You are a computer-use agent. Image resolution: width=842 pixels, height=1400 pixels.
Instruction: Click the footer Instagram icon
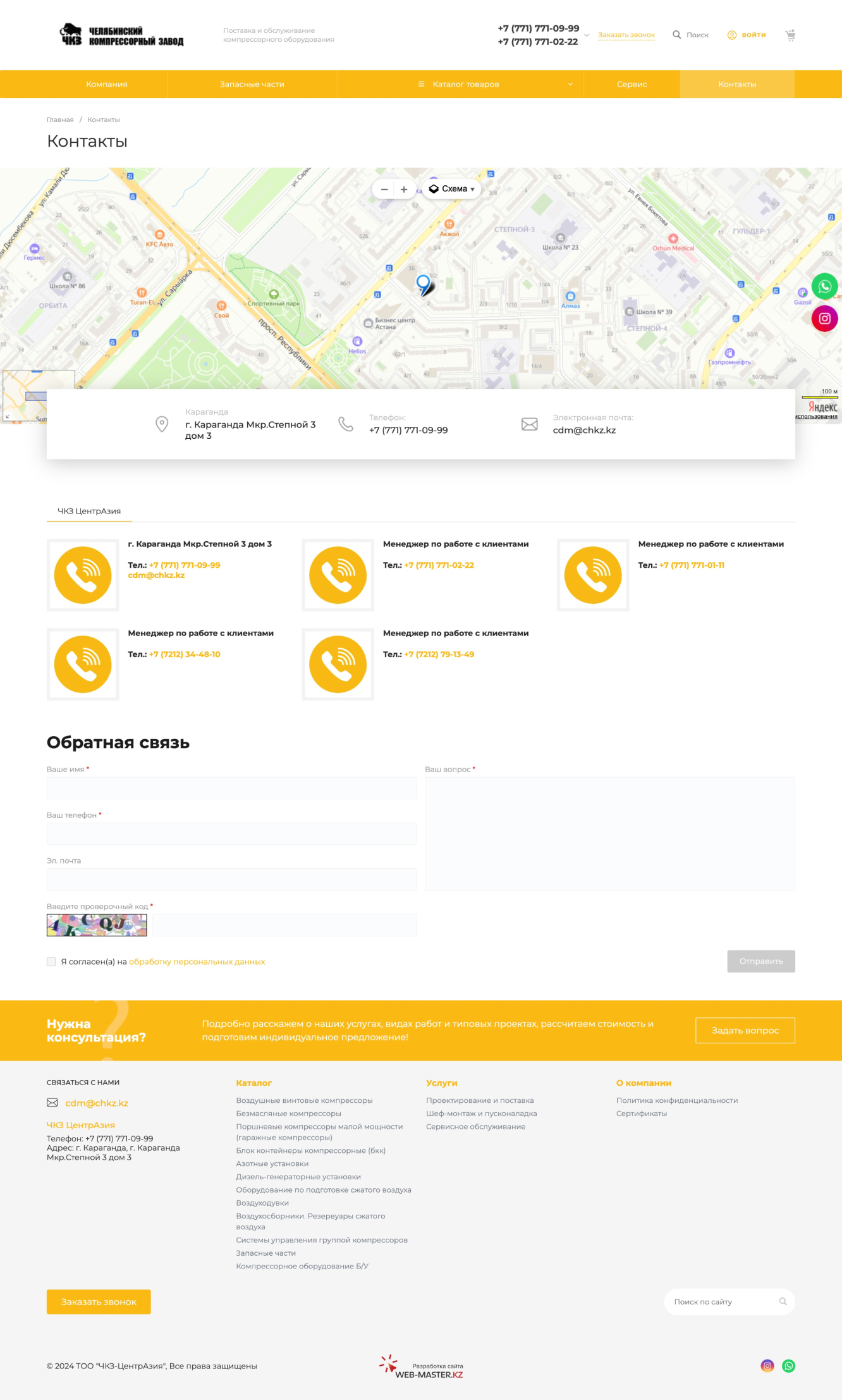point(767,1366)
